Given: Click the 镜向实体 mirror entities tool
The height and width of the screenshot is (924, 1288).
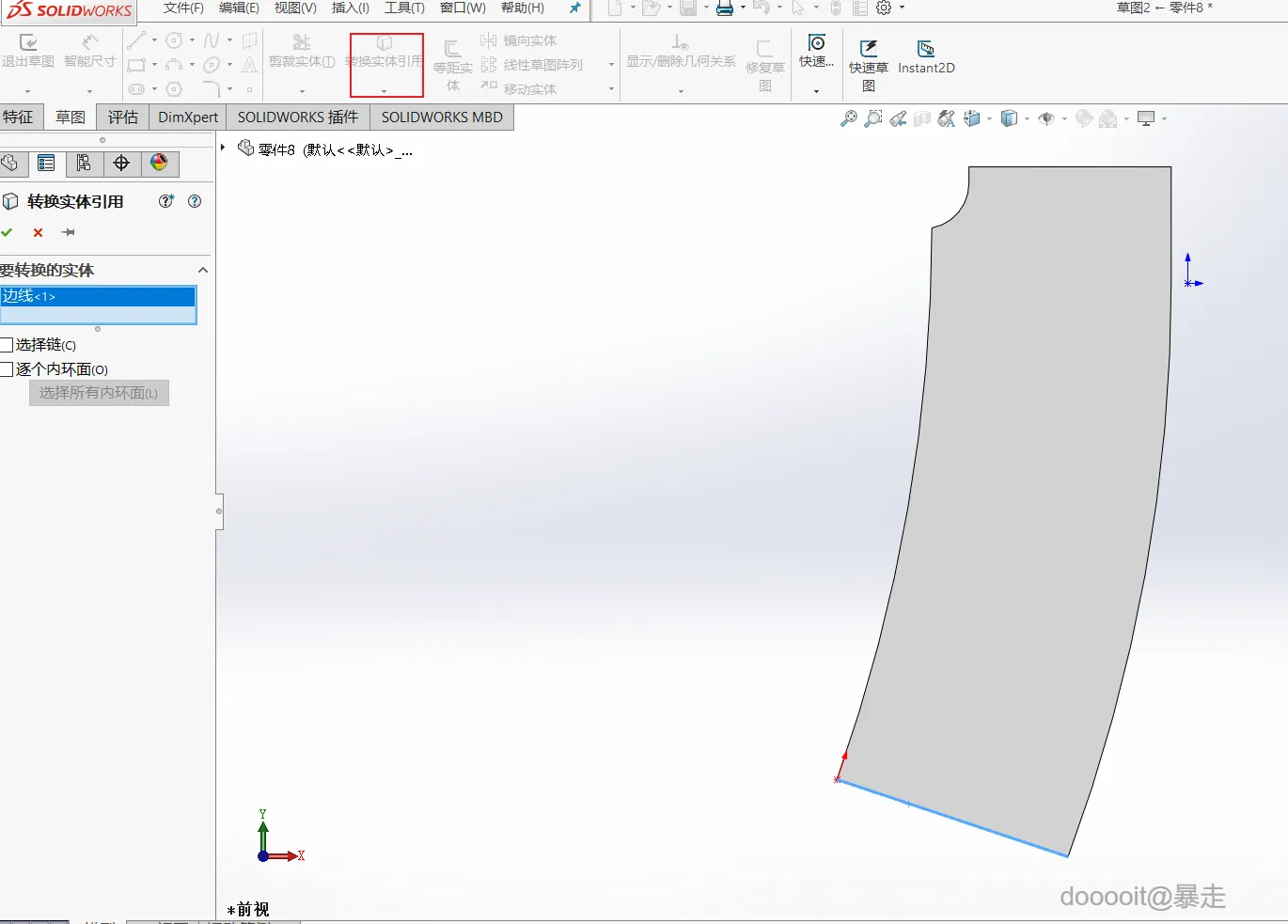Looking at the screenshot, I should [518, 40].
